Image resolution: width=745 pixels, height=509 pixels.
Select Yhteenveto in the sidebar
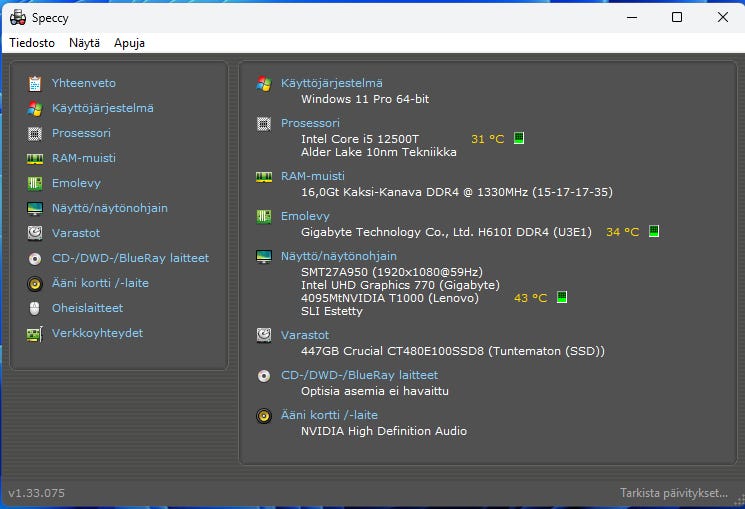(x=84, y=83)
